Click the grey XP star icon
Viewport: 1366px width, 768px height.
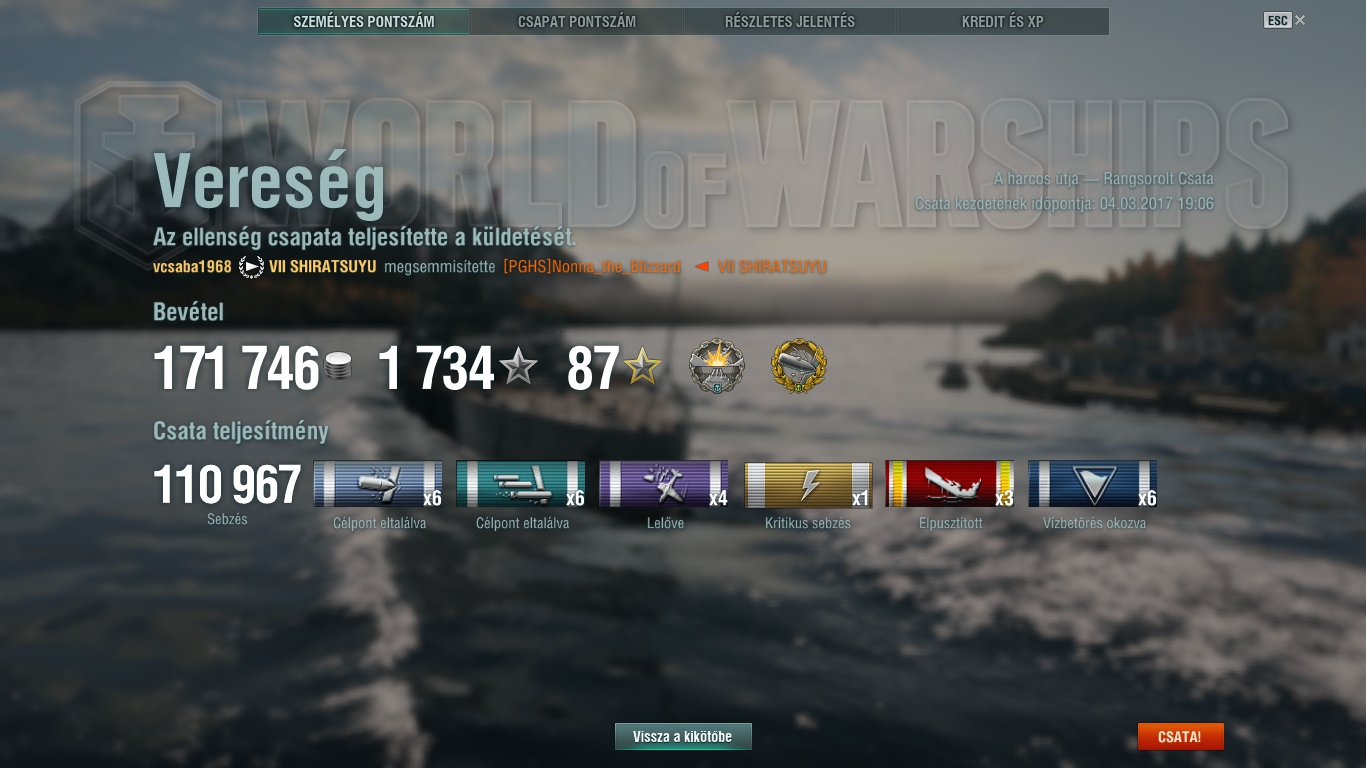pos(518,368)
